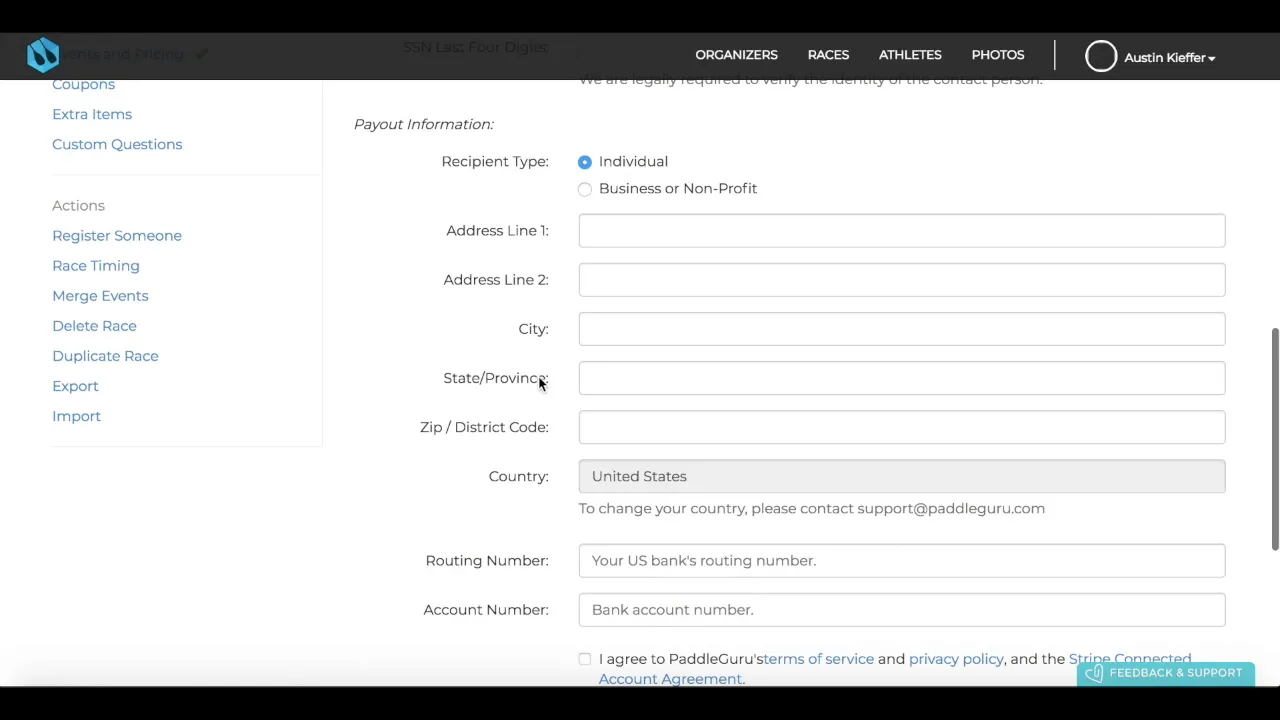Screen dimensions: 1280x720
Task: Click the Actions sidebar heading
Action: 78,205
